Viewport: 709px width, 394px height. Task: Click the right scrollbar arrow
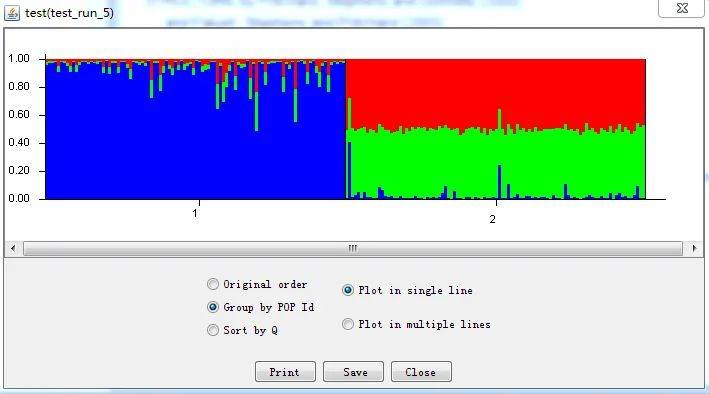[x=694, y=248]
